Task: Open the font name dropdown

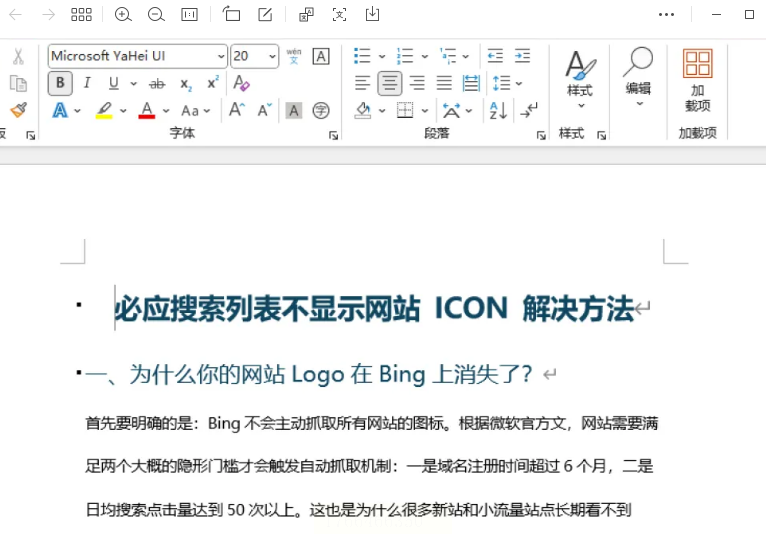Action: pos(221,56)
